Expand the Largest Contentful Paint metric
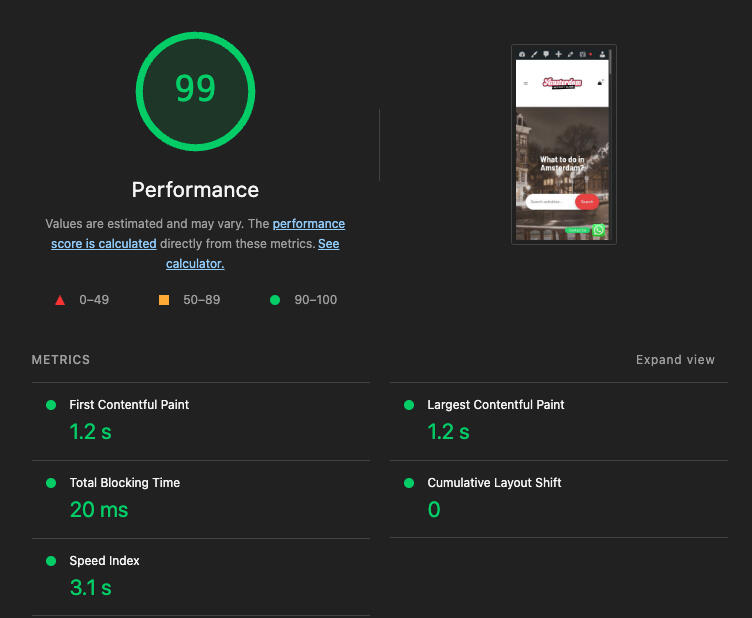 pyautogui.click(x=495, y=405)
